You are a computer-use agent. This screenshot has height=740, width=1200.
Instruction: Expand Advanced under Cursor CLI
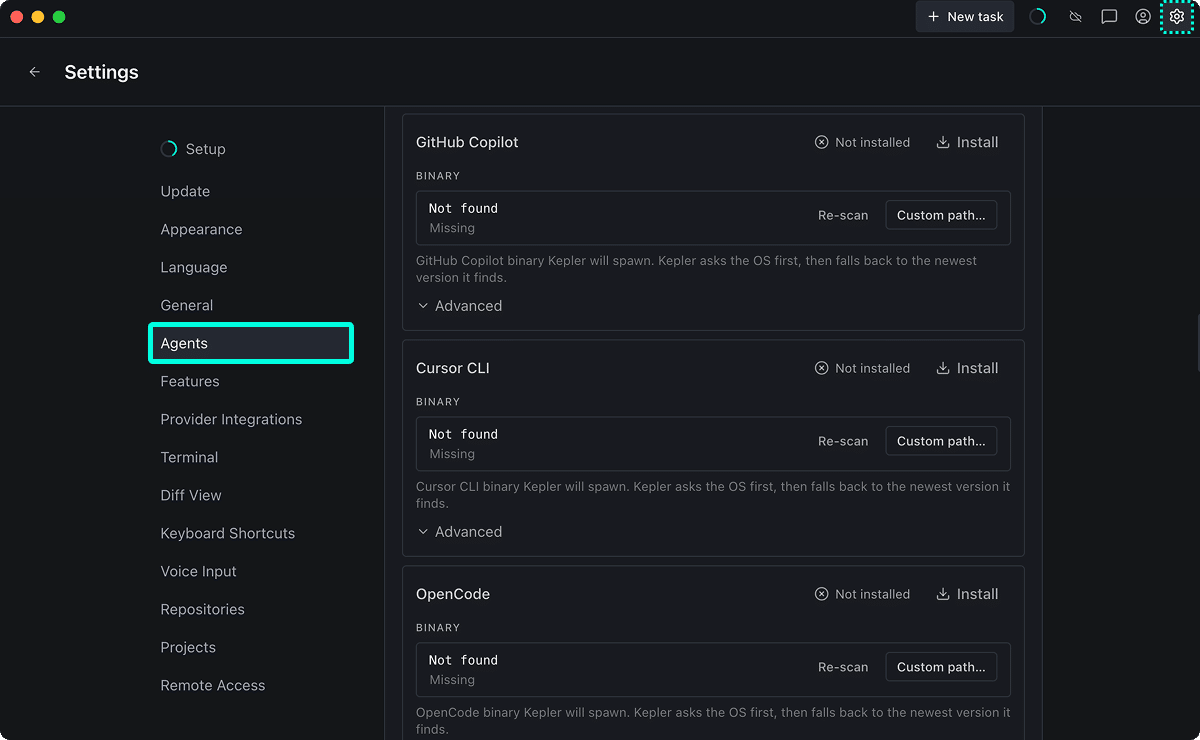tap(460, 532)
